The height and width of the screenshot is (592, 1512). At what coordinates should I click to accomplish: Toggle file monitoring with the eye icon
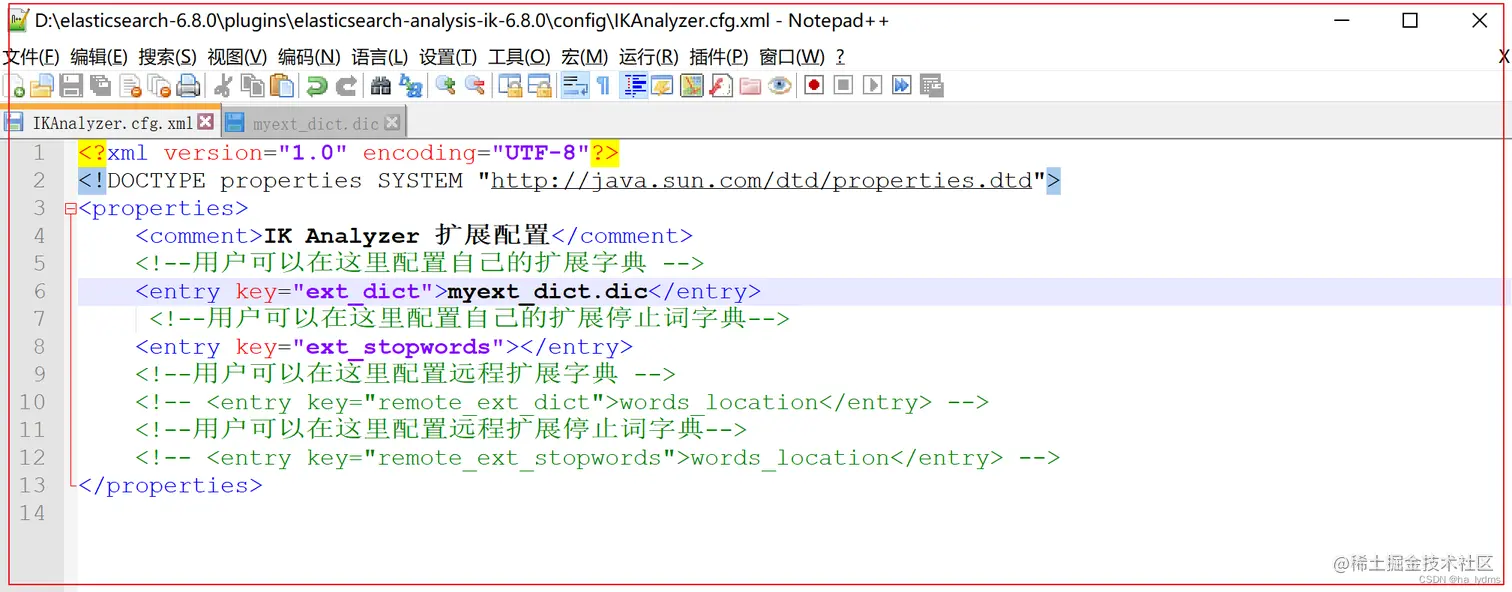(780, 86)
